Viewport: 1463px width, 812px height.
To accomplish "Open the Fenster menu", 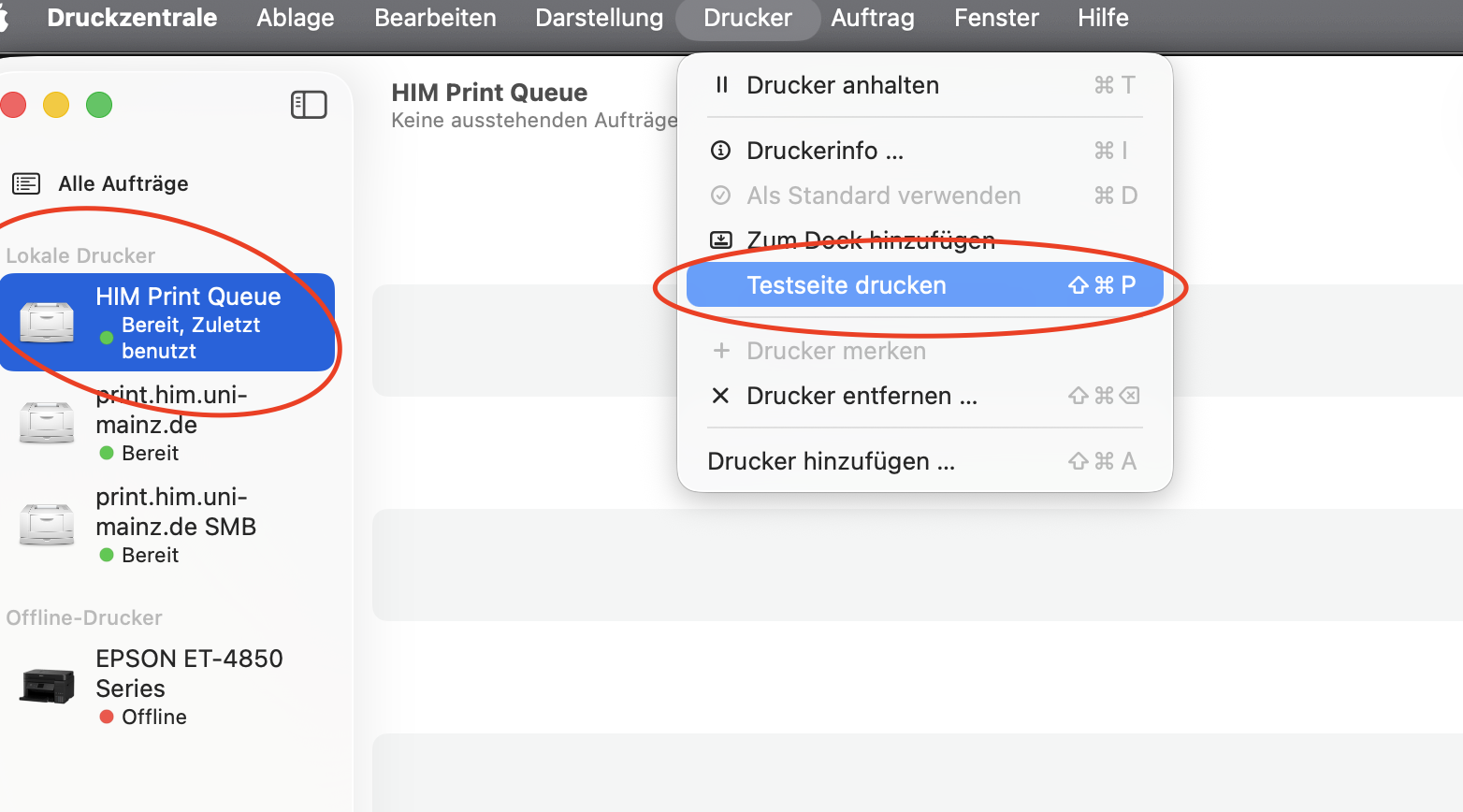I will pyautogui.click(x=996, y=18).
